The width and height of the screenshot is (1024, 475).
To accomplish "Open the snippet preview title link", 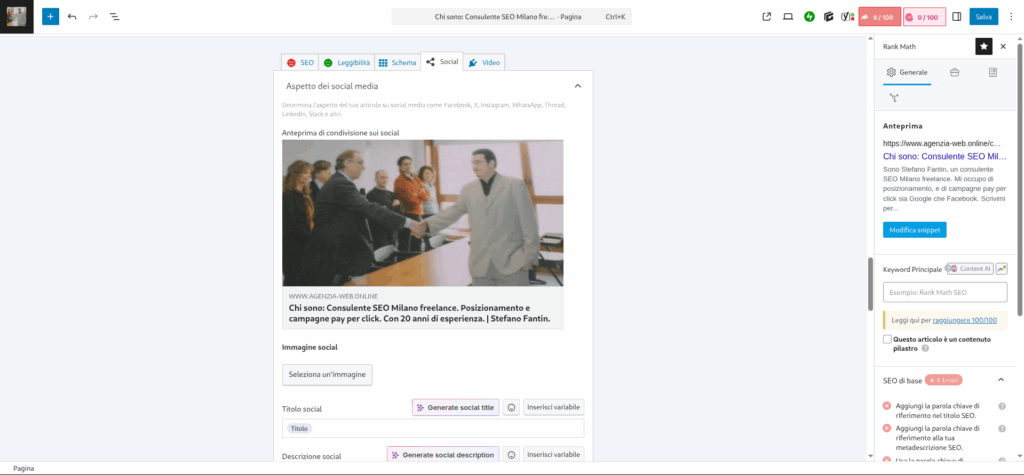I will click(944, 157).
